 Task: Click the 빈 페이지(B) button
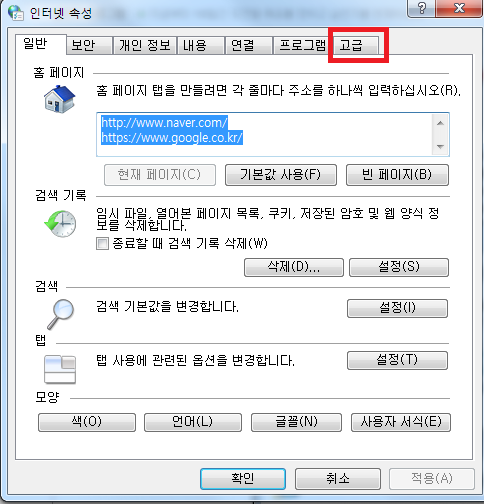point(397,175)
